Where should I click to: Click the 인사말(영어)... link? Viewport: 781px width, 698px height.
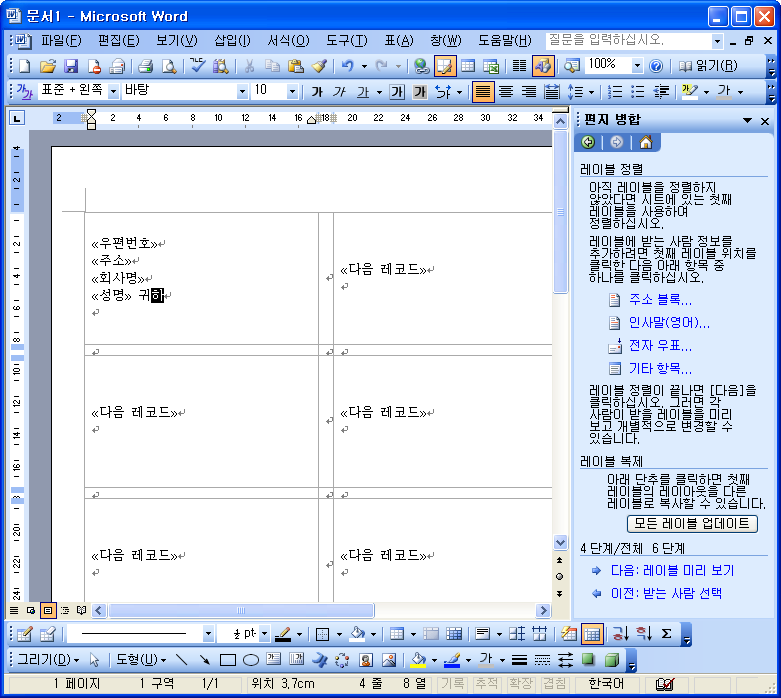coord(669,323)
